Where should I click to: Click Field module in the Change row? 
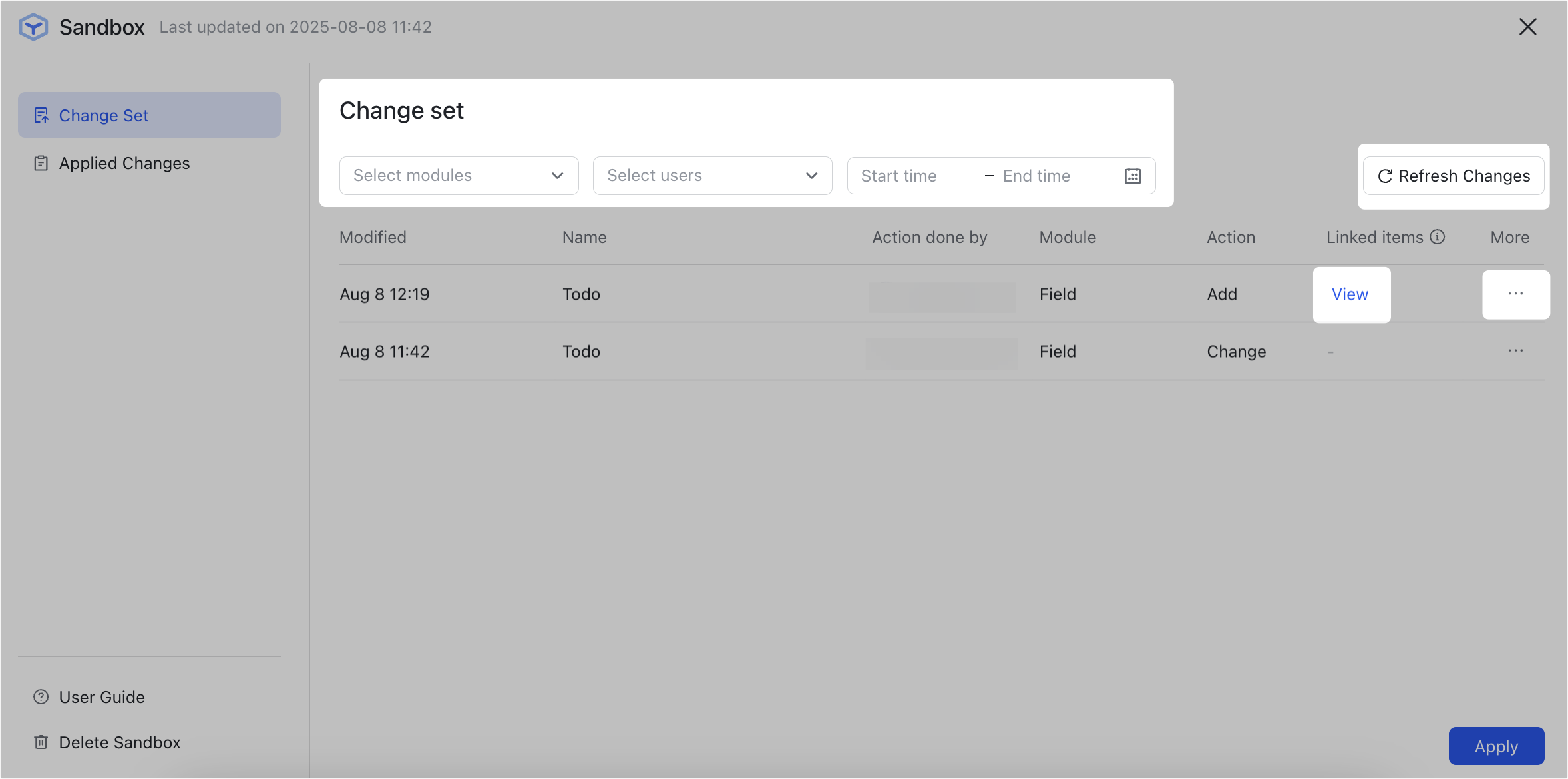pyautogui.click(x=1058, y=352)
